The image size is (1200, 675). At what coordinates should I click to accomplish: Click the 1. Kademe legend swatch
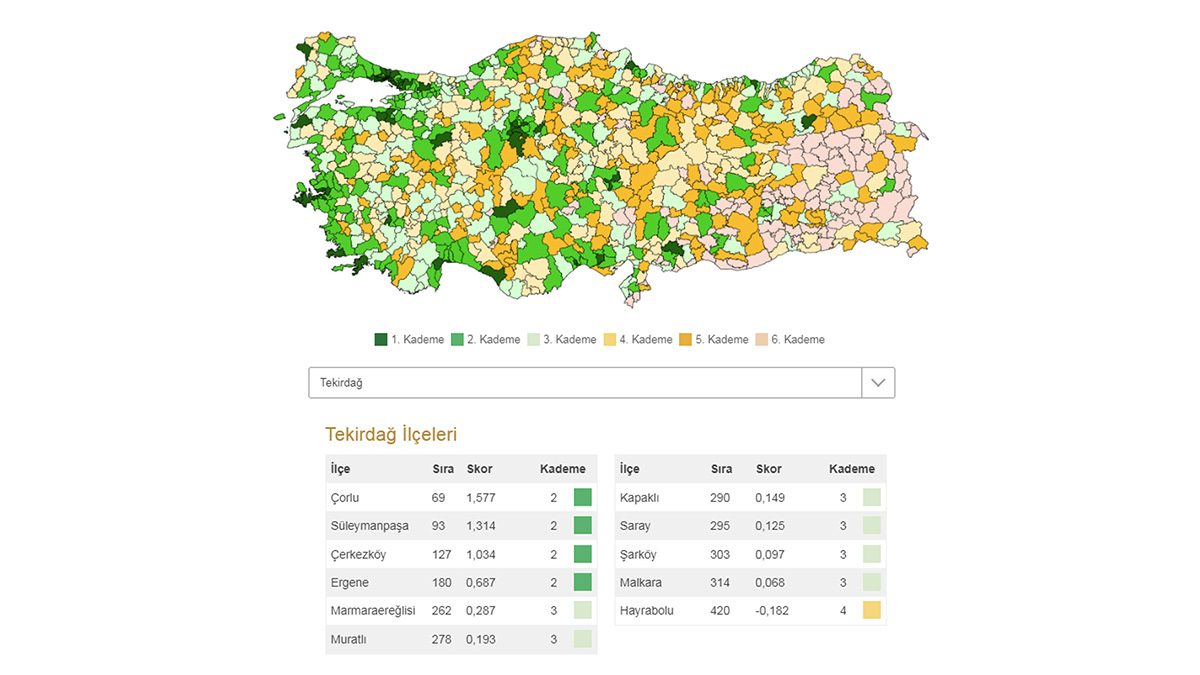[x=381, y=340]
